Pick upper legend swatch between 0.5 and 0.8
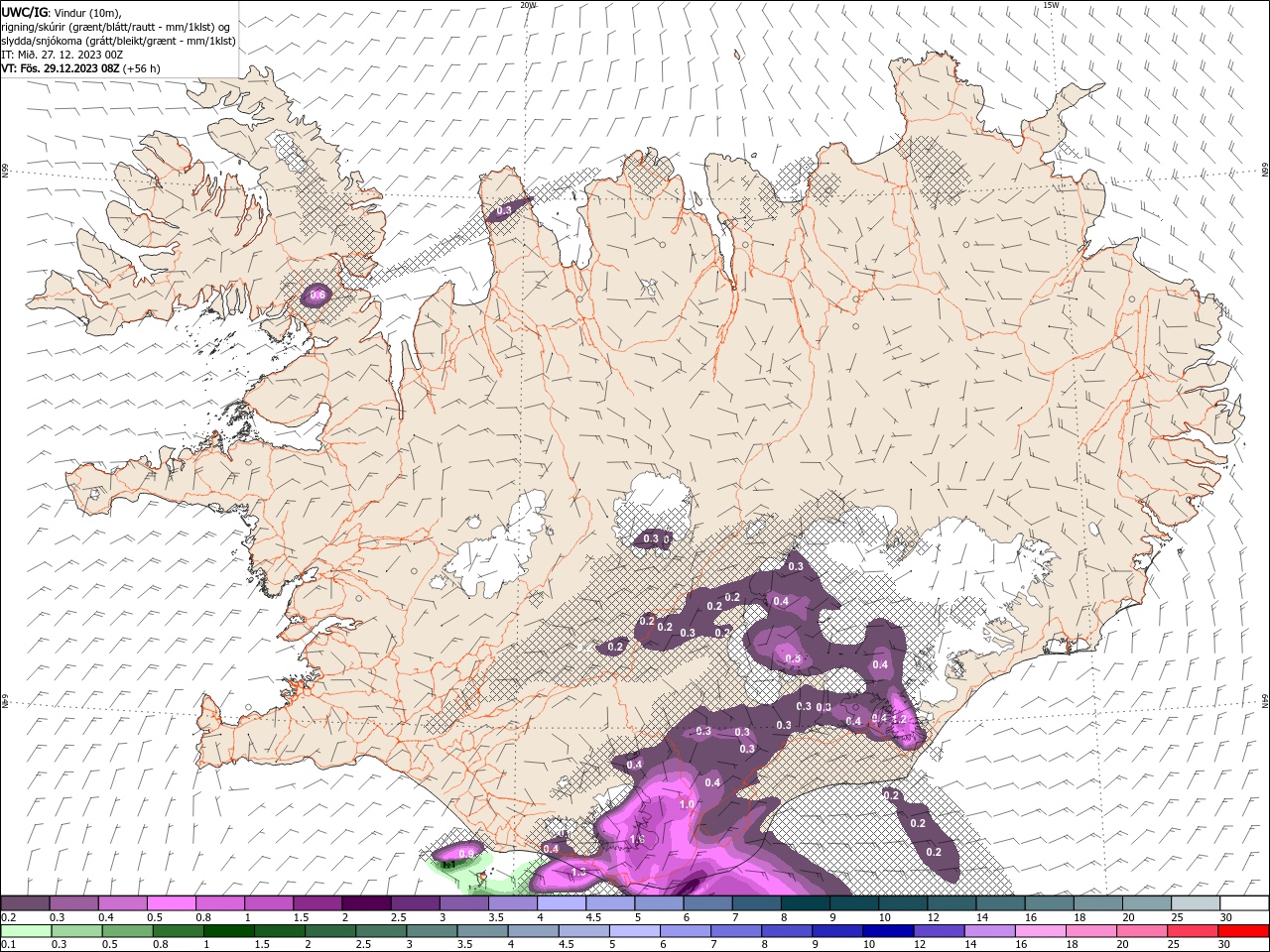1270x952 pixels. [x=172, y=903]
